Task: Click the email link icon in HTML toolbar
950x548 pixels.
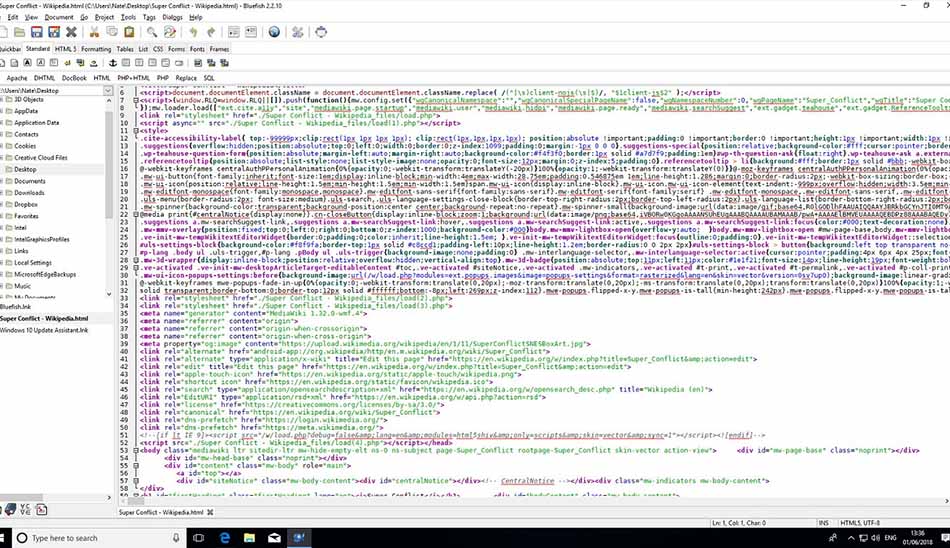Action: [179, 62]
